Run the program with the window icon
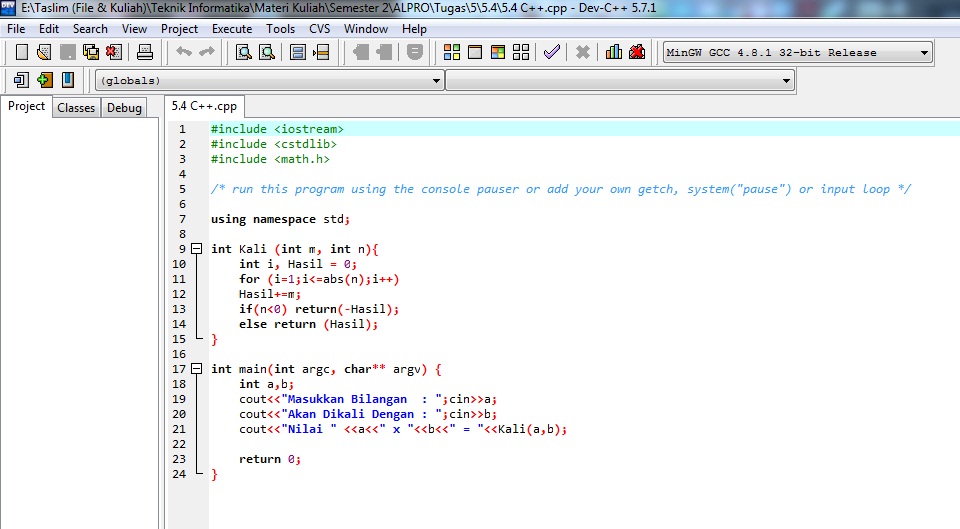 [475, 52]
